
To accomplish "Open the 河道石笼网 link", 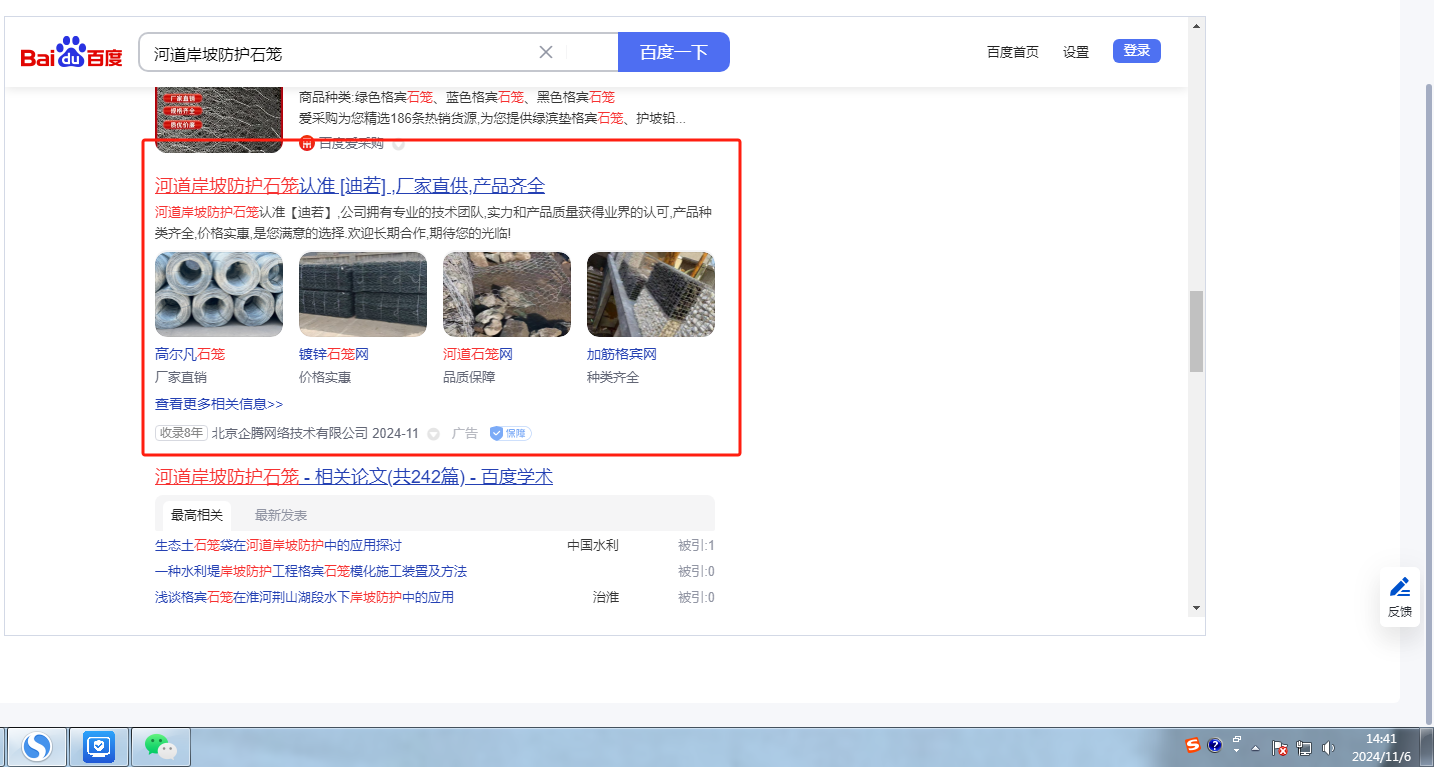I will click(478, 354).
